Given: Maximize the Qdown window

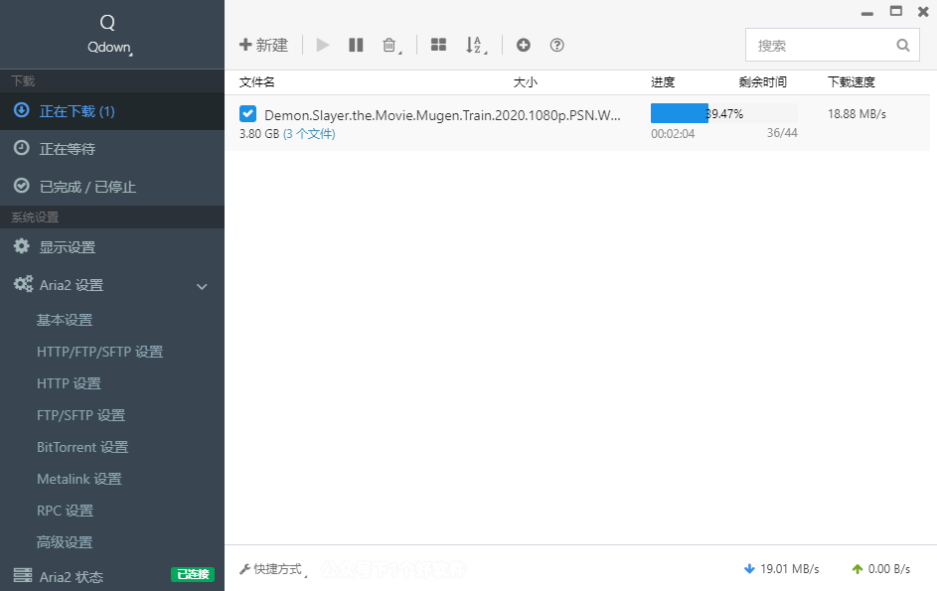Looking at the screenshot, I should (896, 11).
